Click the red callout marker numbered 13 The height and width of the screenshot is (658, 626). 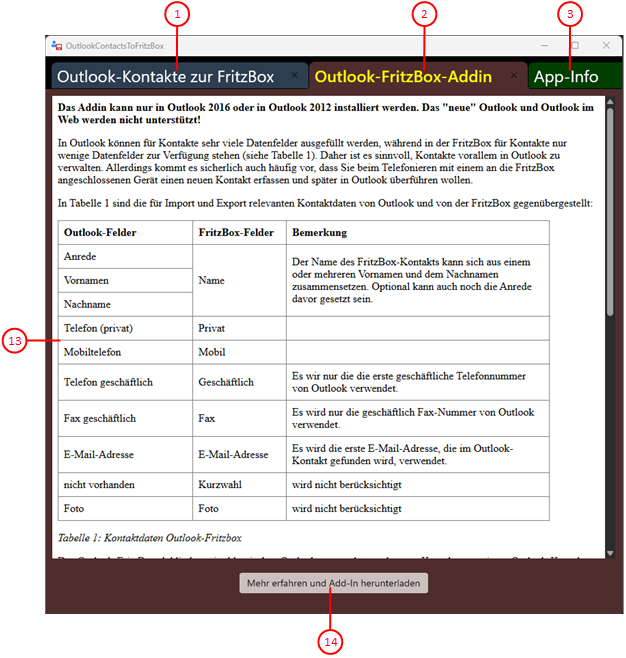(15, 341)
